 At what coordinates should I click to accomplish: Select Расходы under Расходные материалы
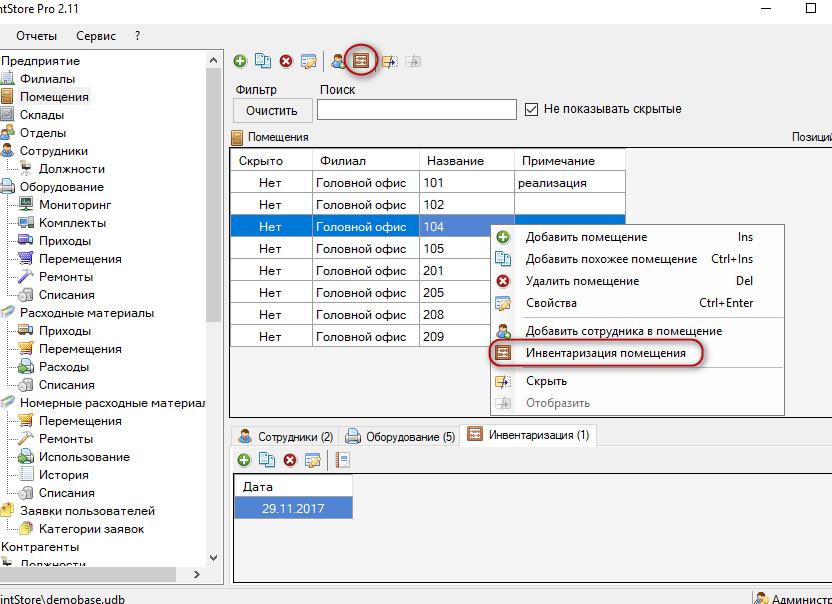click(x=64, y=367)
